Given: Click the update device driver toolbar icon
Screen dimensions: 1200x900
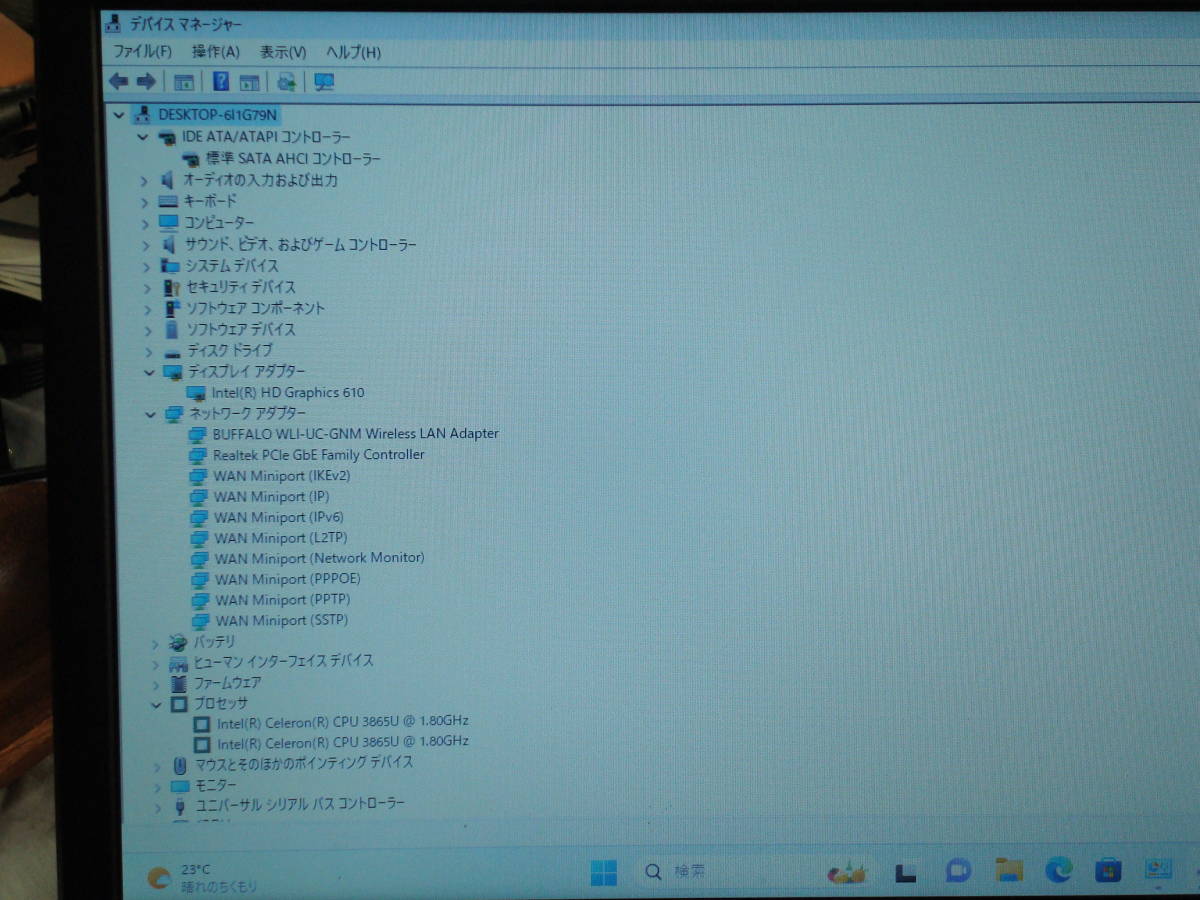Looking at the screenshot, I should tap(287, 82).
